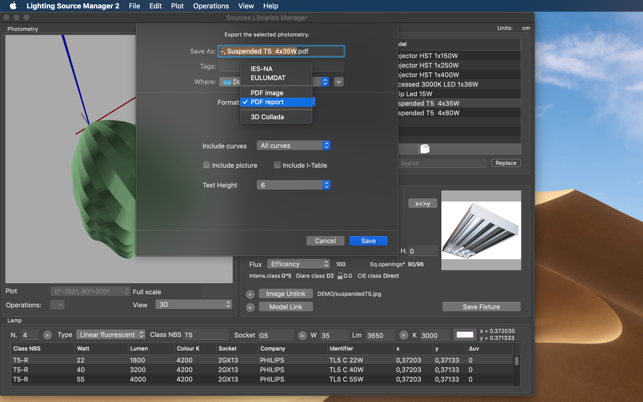Open the Edit menu
The width and height of the screenshot is (643, 402).
[x=155, y=6]
